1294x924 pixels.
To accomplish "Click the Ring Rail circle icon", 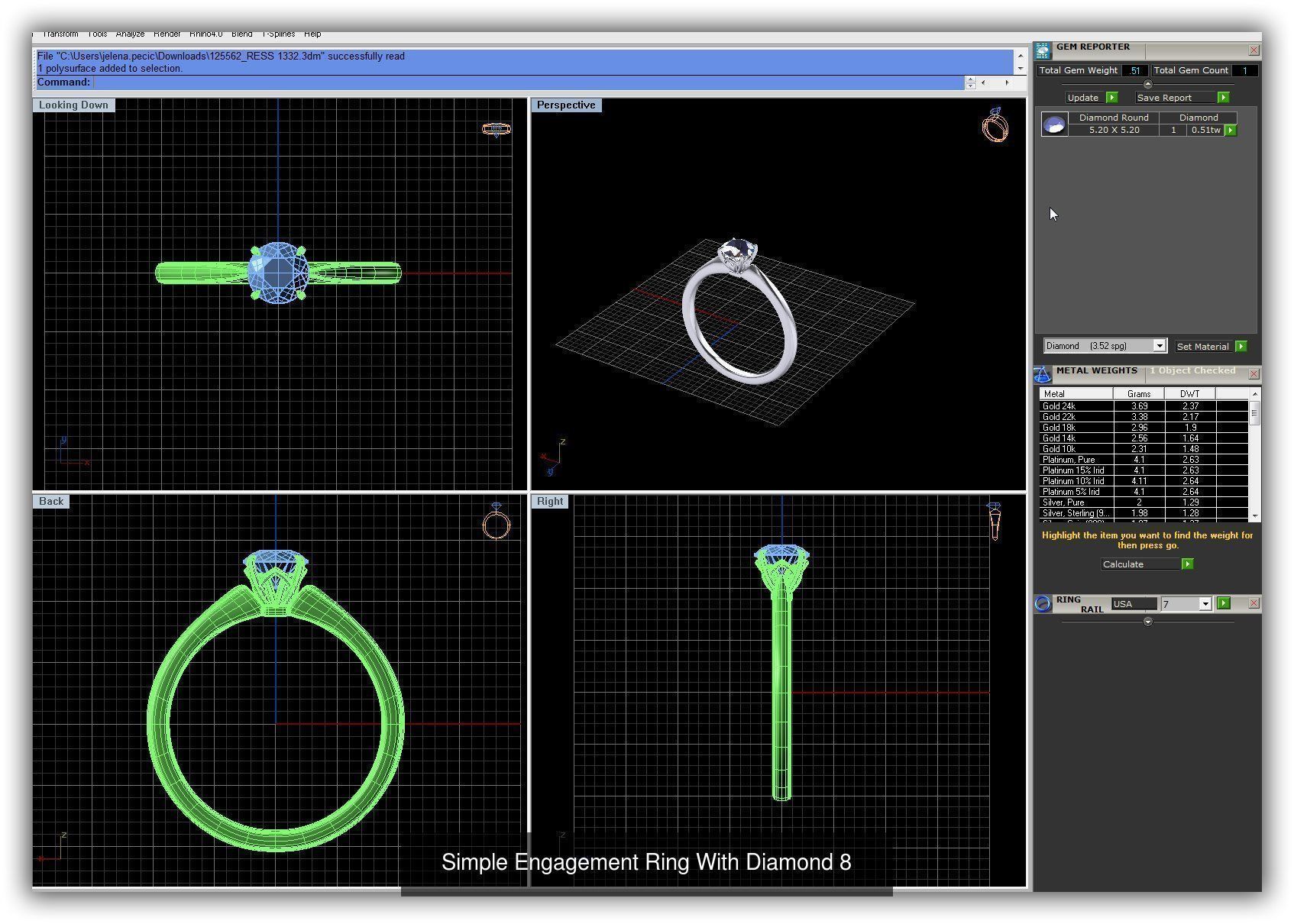I will click(1043, 604).
